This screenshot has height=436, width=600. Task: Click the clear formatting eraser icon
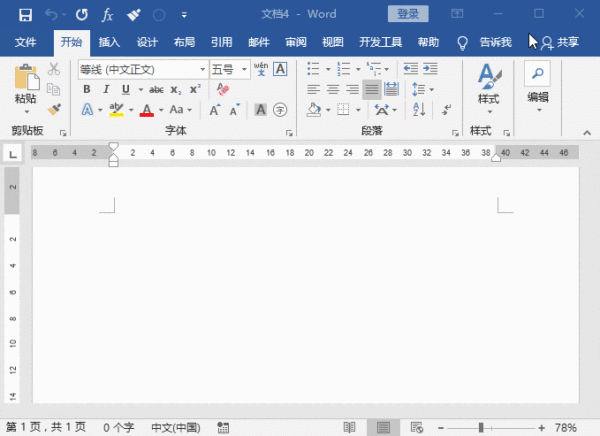[x=222, y=89]
